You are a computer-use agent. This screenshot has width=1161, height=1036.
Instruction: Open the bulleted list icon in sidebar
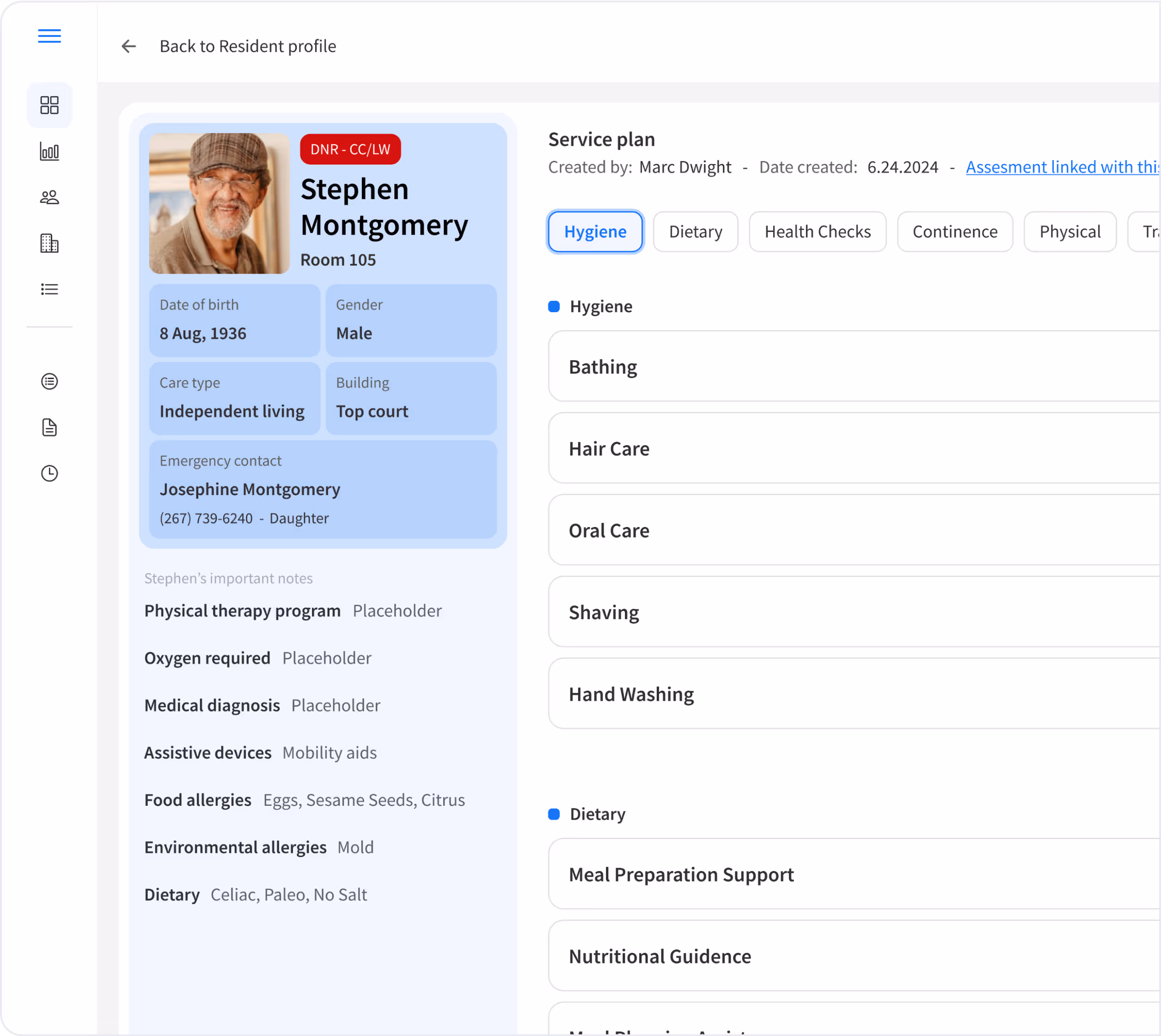[49, 289]
